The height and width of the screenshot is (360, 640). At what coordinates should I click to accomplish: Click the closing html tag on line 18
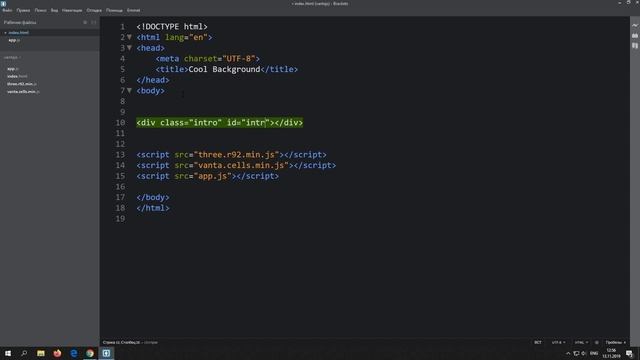[x=153, y=208]
